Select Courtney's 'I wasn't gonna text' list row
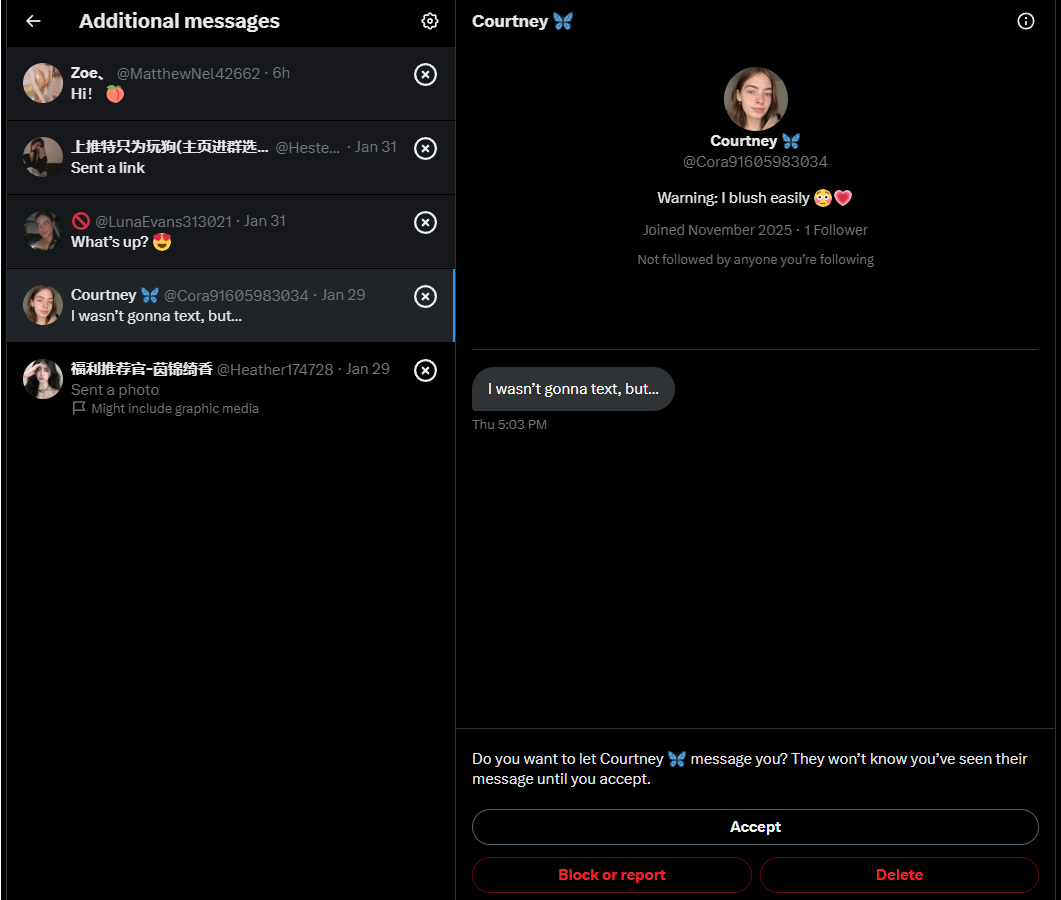 click(231, 305)
